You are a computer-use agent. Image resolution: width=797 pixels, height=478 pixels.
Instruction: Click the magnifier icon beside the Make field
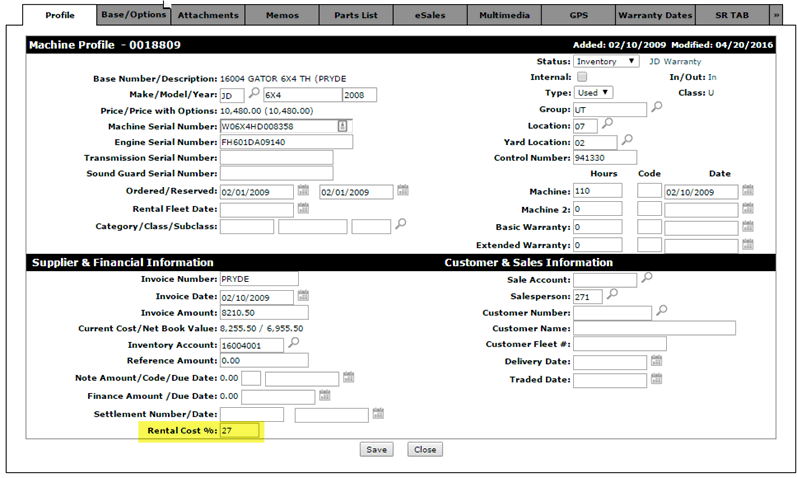[254, 93]
